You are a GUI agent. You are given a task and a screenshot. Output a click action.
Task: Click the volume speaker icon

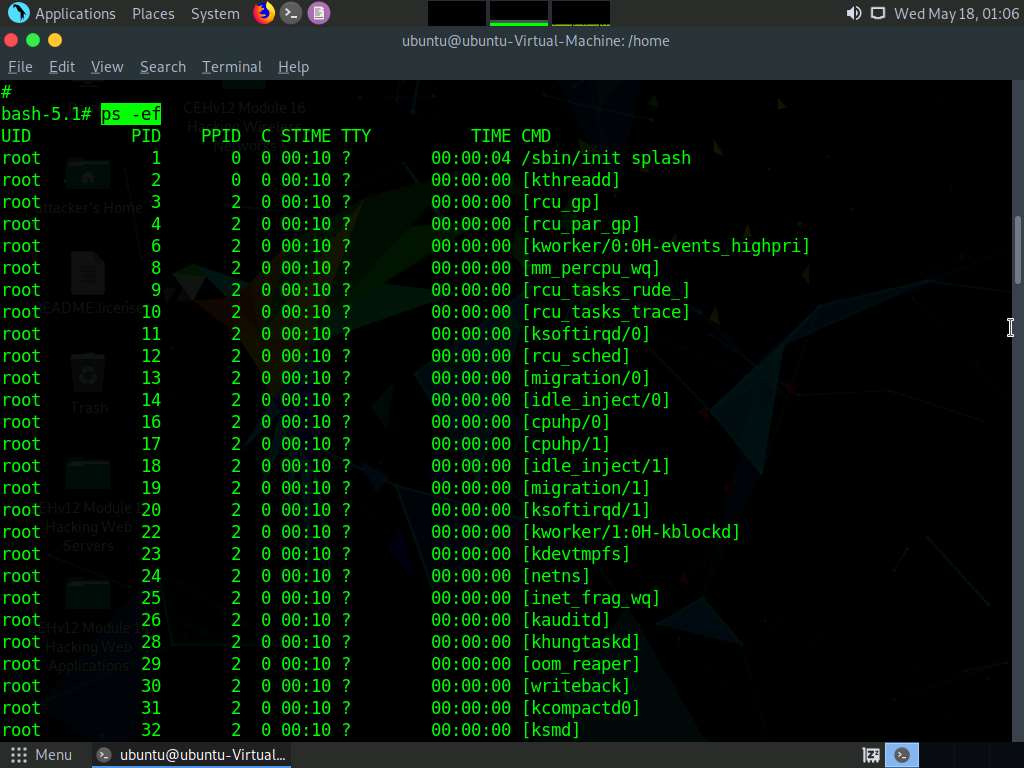853,13
